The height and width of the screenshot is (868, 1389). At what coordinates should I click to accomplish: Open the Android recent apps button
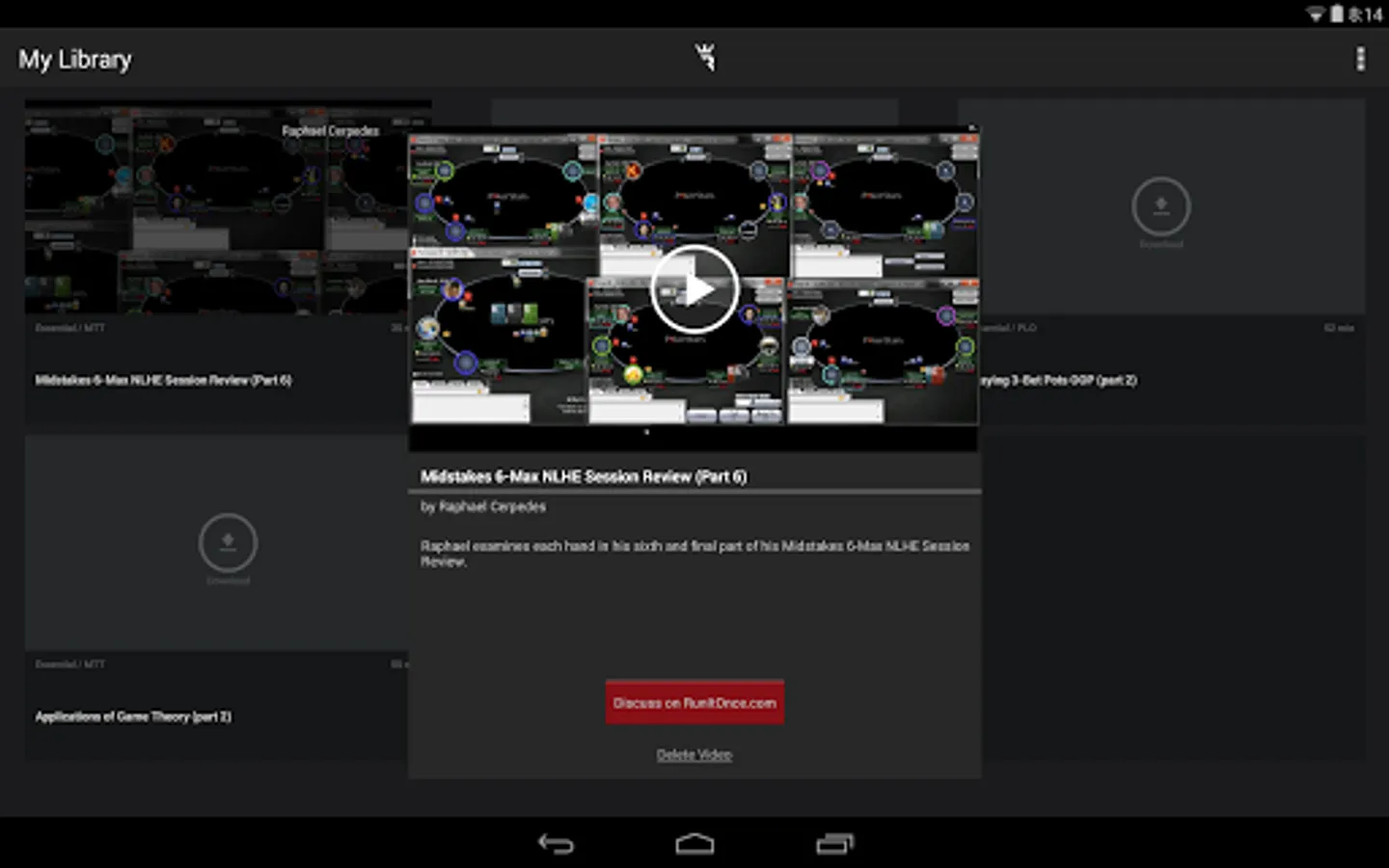click(834, 844)
